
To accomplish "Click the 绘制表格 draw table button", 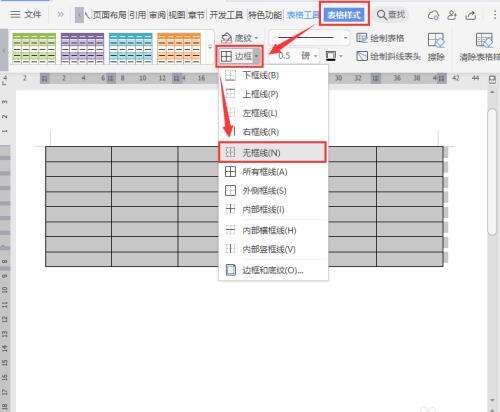I will tap(380, 38).
